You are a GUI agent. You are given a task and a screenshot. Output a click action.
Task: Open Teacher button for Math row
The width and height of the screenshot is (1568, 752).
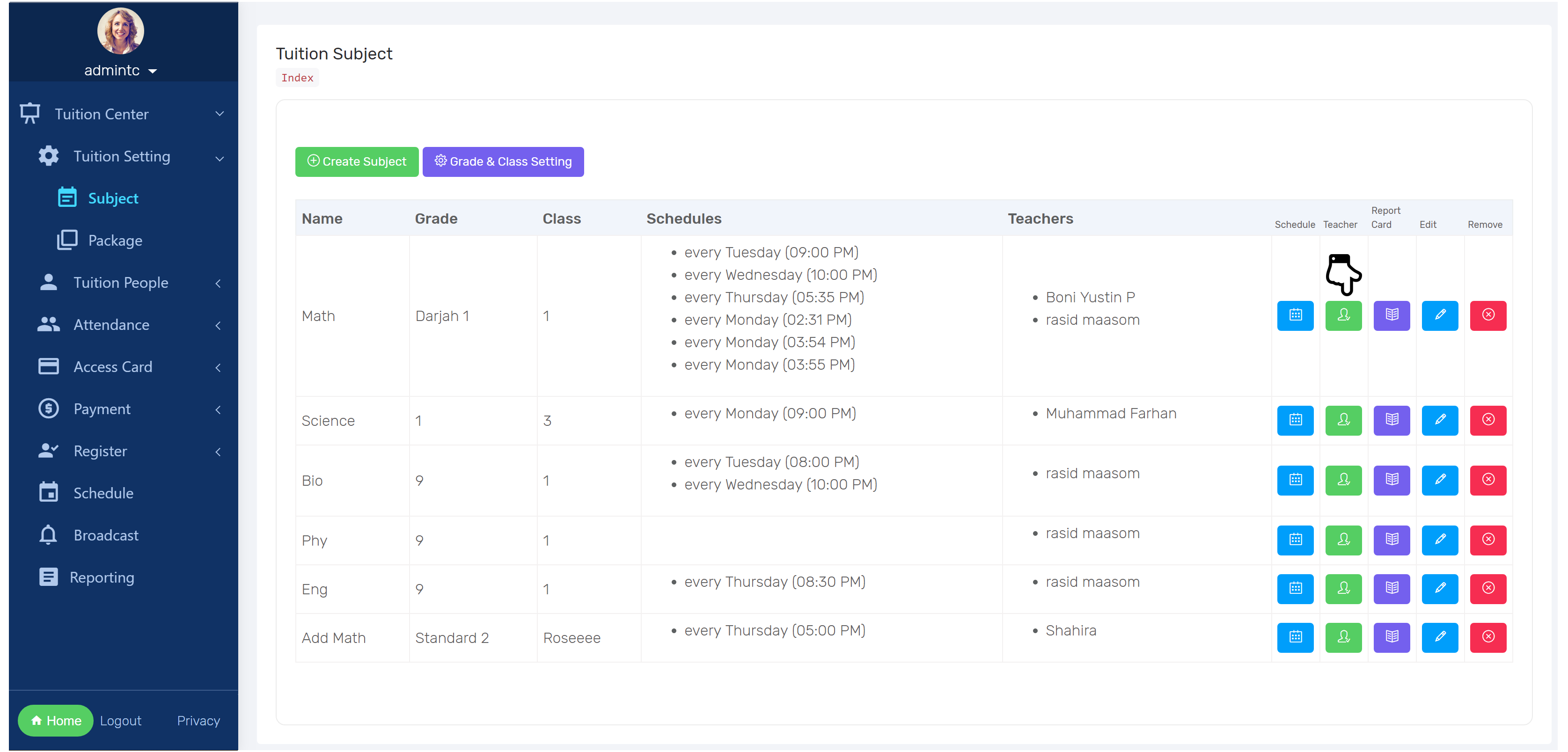1343,315
